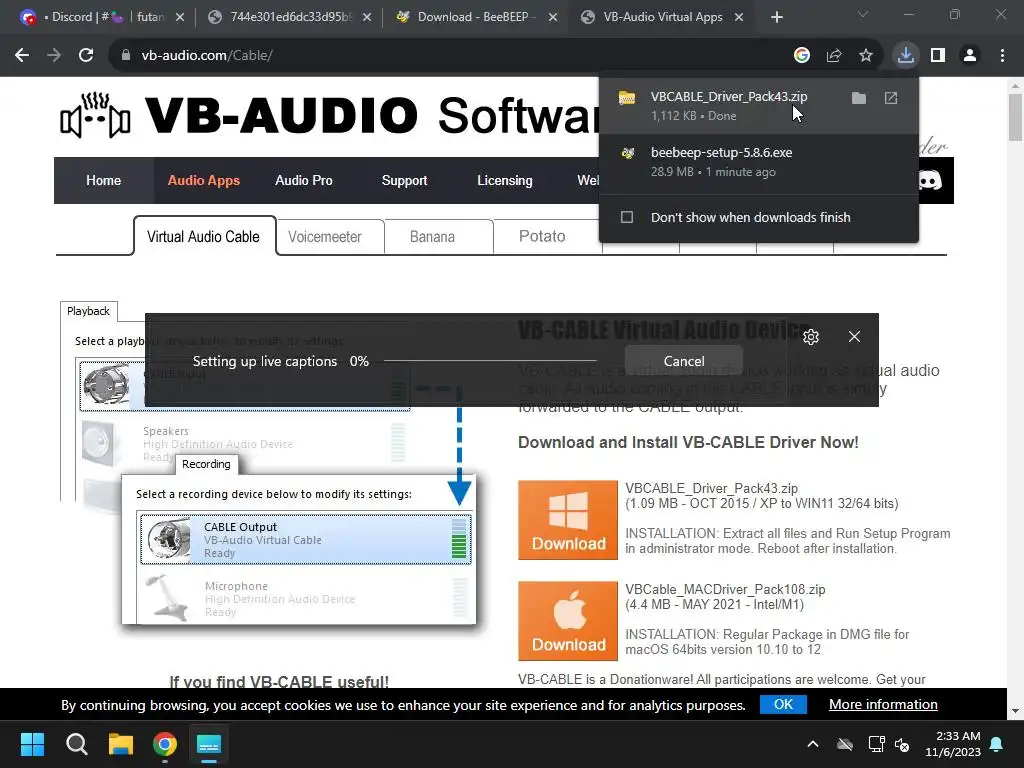Screen dimensions: 1024x768
Task: Open the beebeep-setup-5.8.6.exe download entry
Action: [x=758, y=162]
